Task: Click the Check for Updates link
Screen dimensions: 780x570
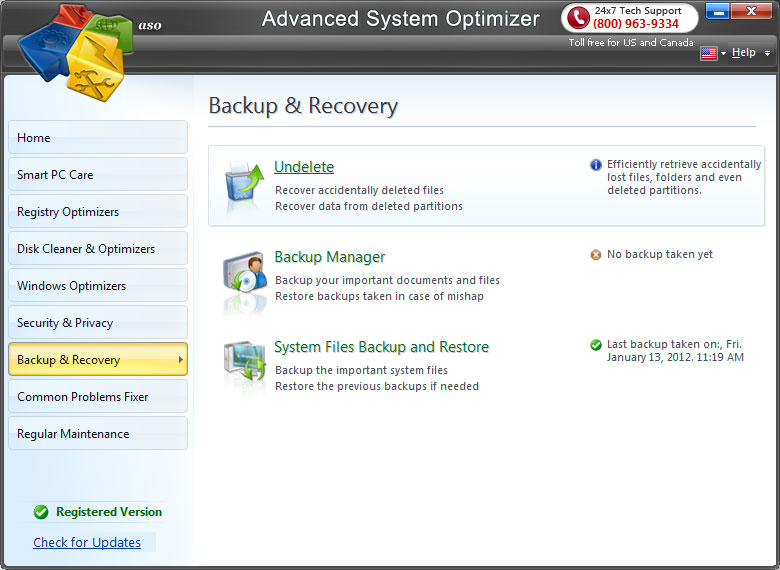Action: [87, 542]
